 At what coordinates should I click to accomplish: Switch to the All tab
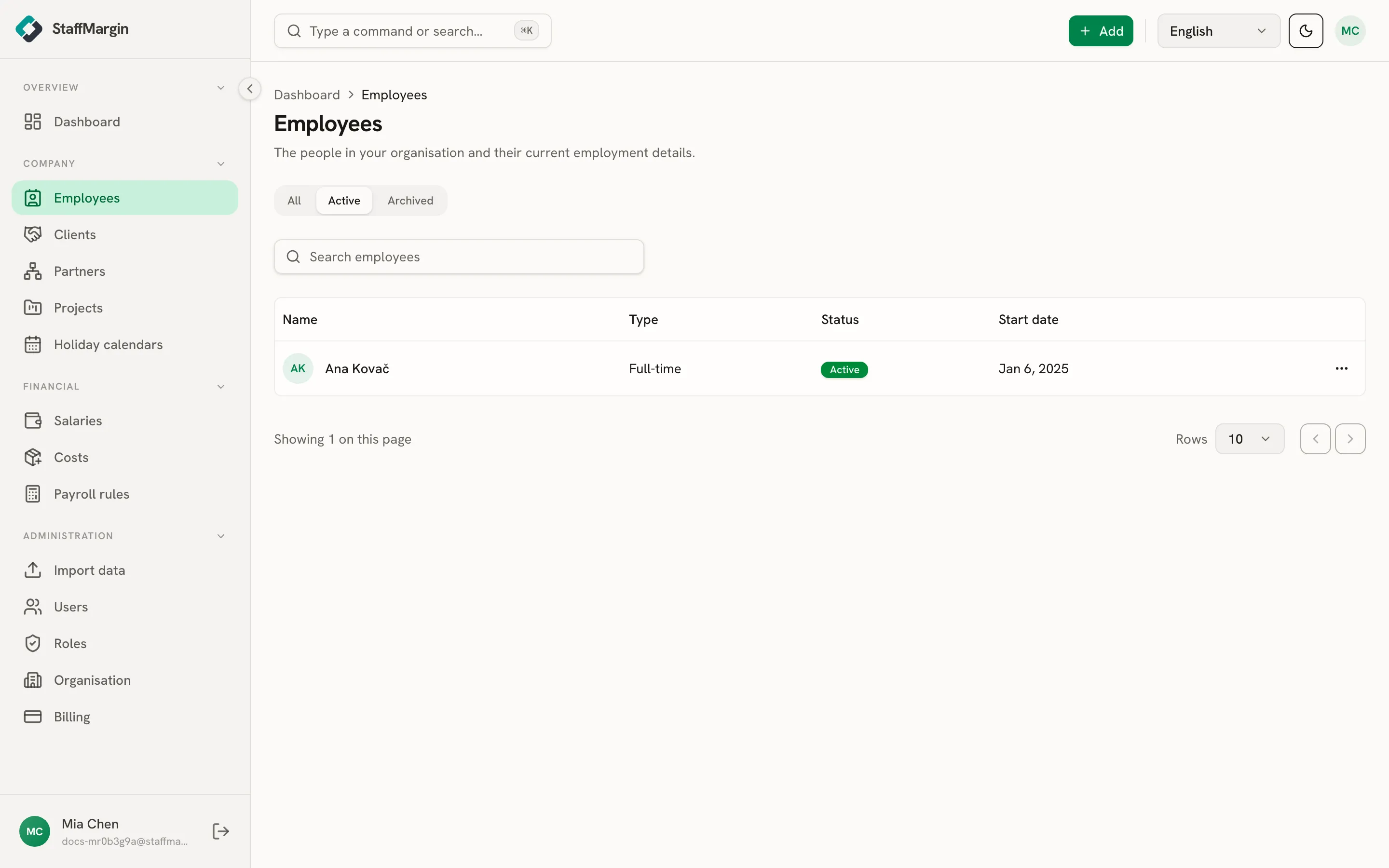click(x=294, y=200)
